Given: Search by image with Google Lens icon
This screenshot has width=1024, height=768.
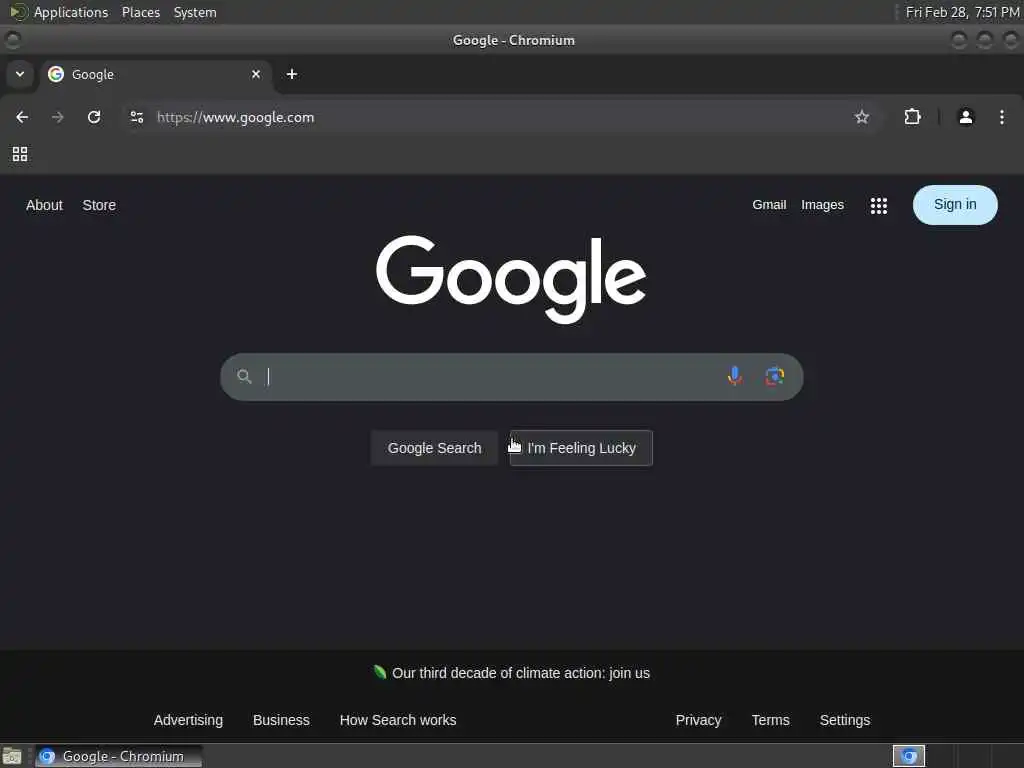Looking at the screenshot, I should [x=775, y=376].
